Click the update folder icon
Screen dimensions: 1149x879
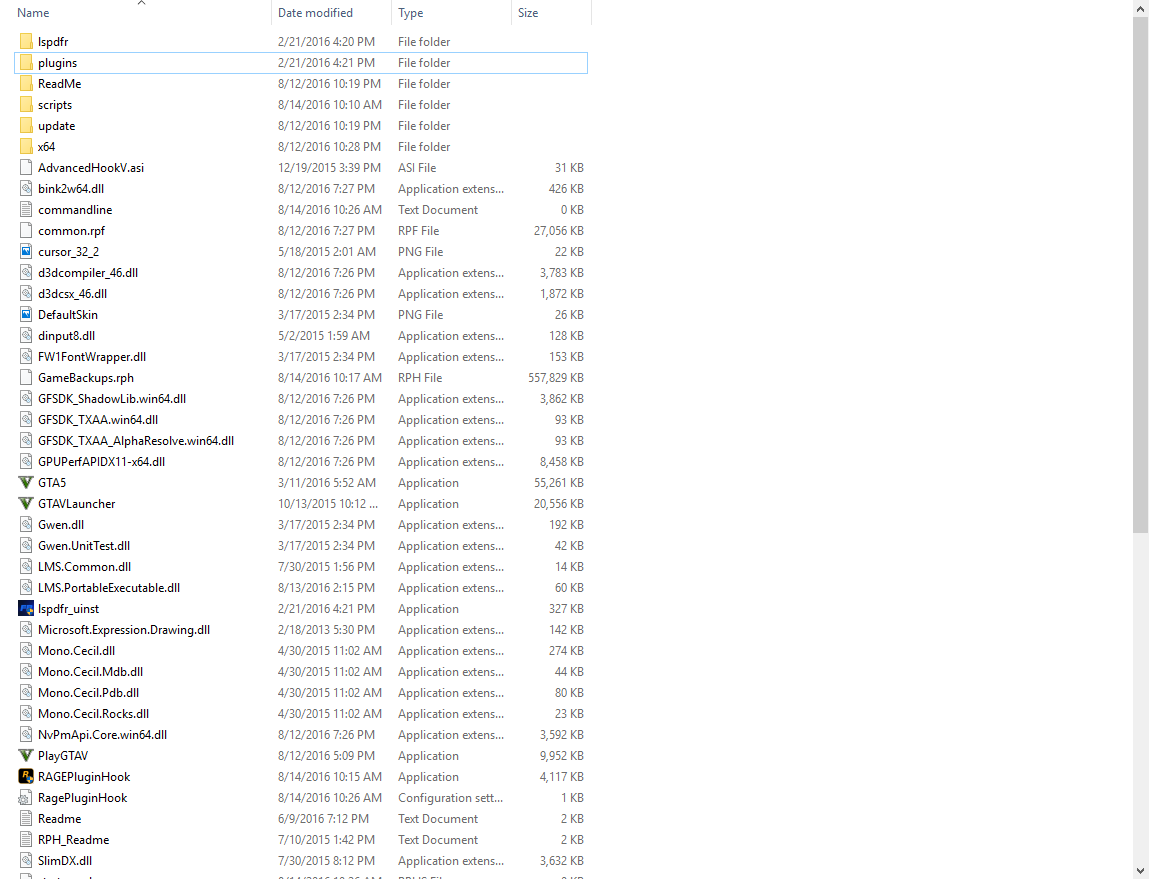point(26,126)
